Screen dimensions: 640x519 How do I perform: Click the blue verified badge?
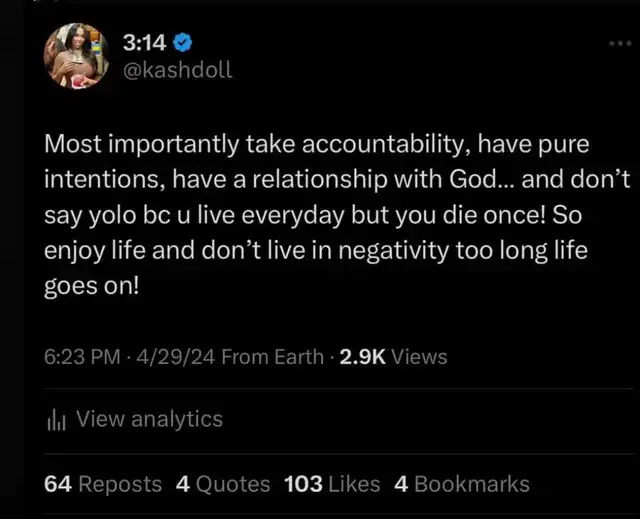181,42
